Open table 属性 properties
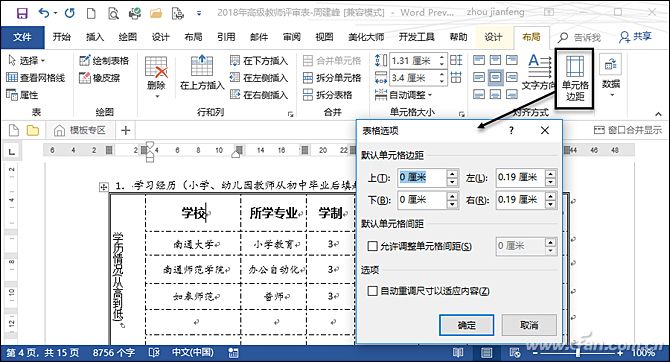The width and height of the screenshot is (670, 362). [x=22, y=94]
